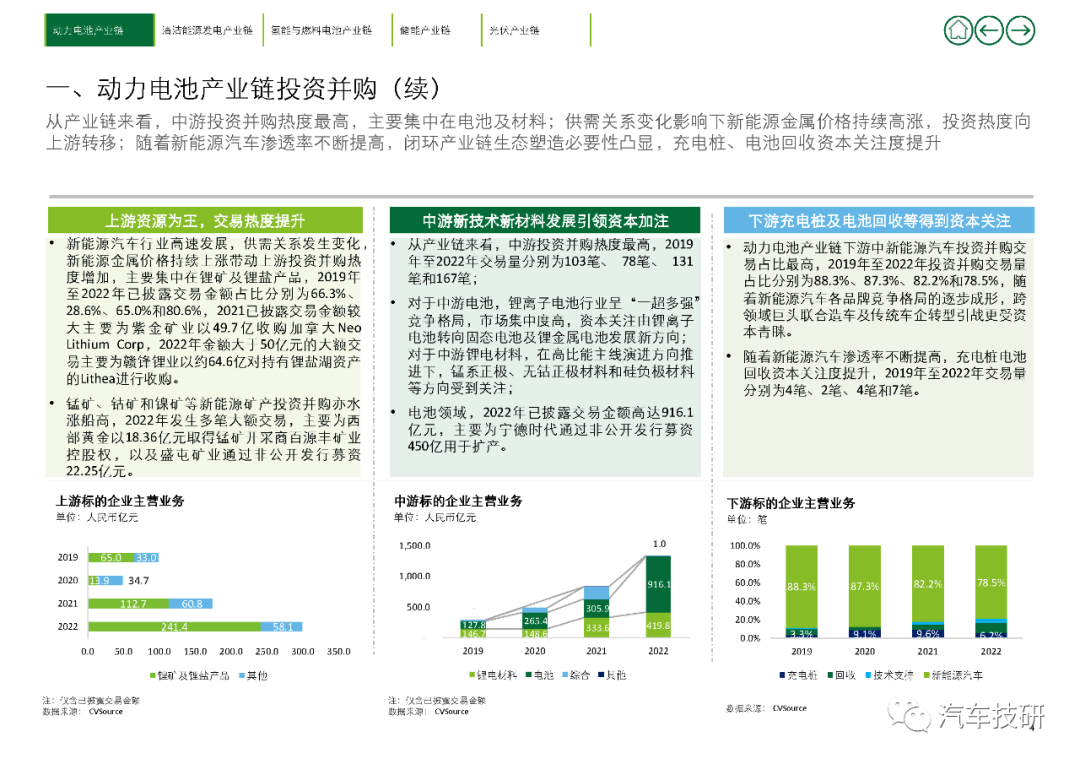Viewport: 1080px width, 764px height.
Task: Click the 127.8 bar segment for 2019
Action: click(473, 625)
